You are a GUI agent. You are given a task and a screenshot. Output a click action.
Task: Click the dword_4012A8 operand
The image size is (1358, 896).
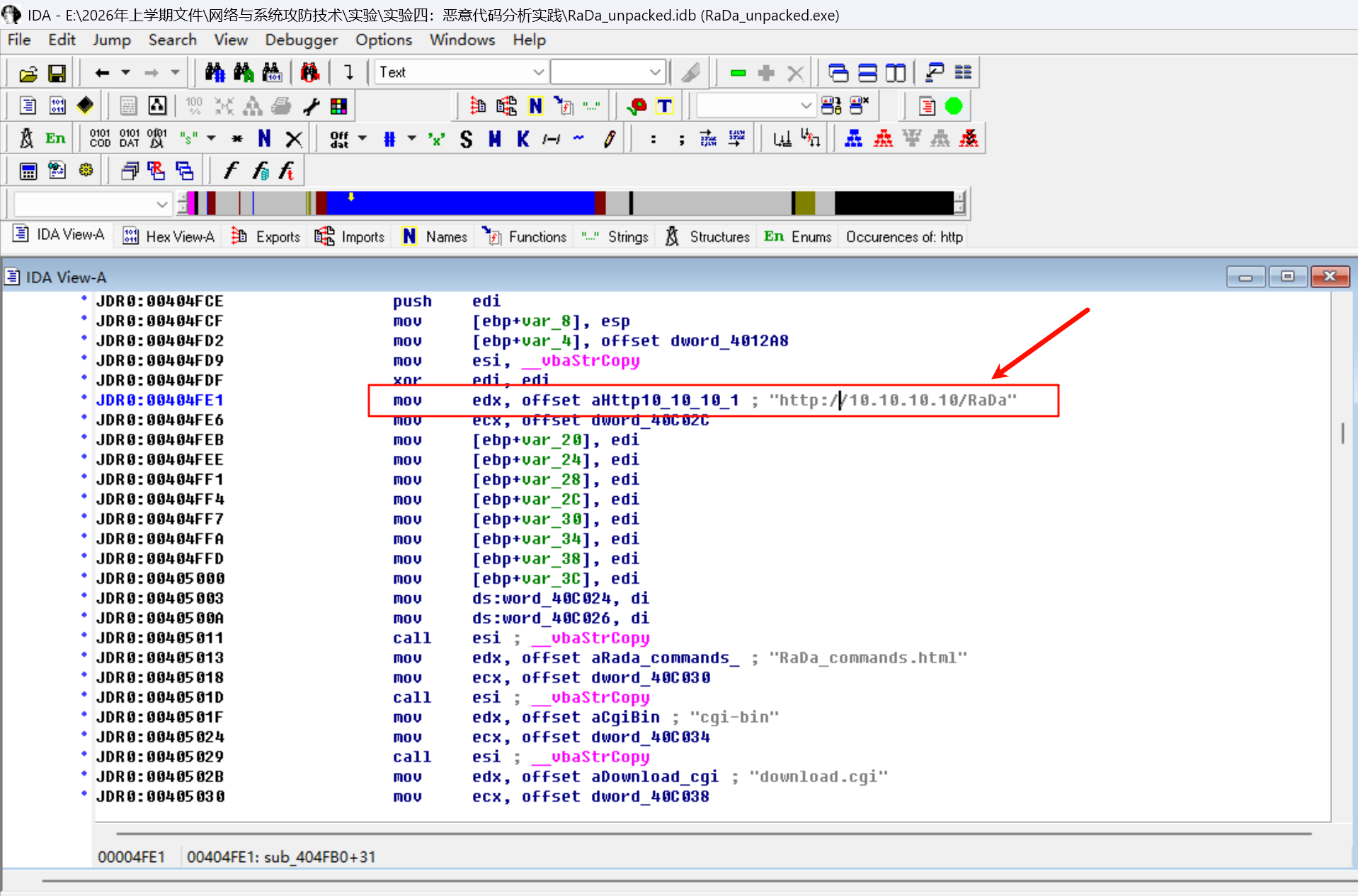click(731, 340)
